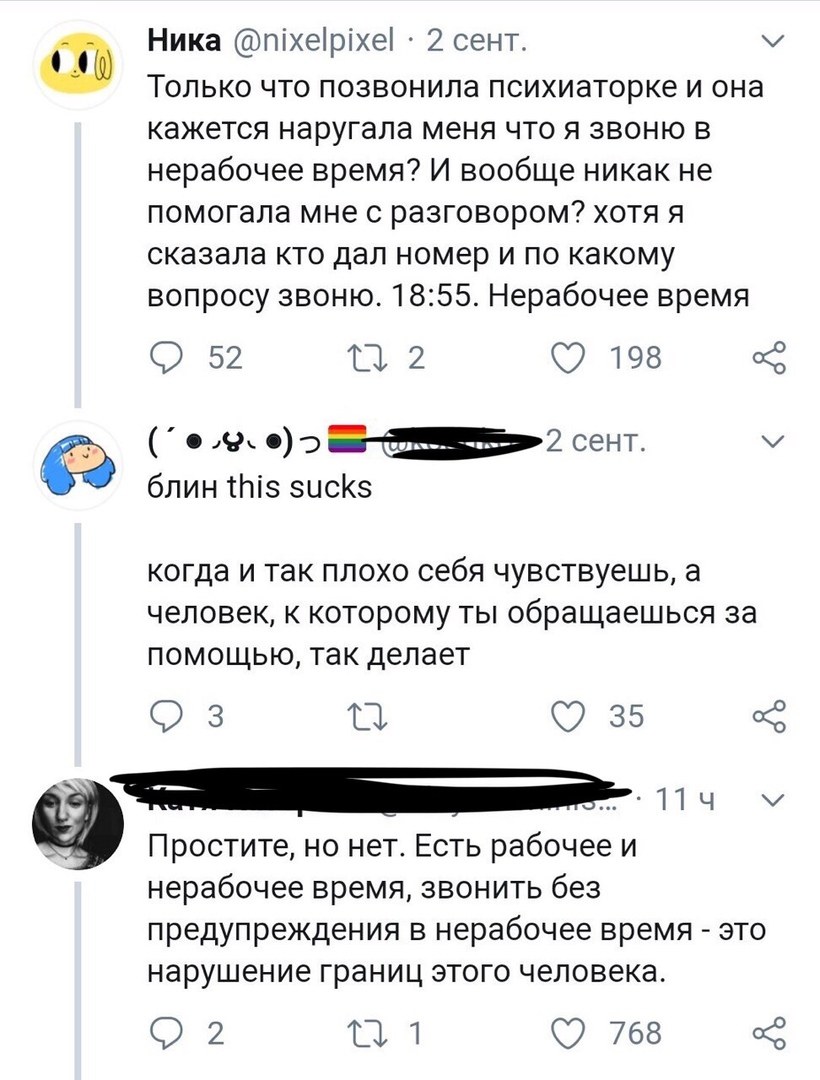Share Ника's tweet
Image resolution: width=820 pixels, height=1080 pixels.
pos(768,358)
